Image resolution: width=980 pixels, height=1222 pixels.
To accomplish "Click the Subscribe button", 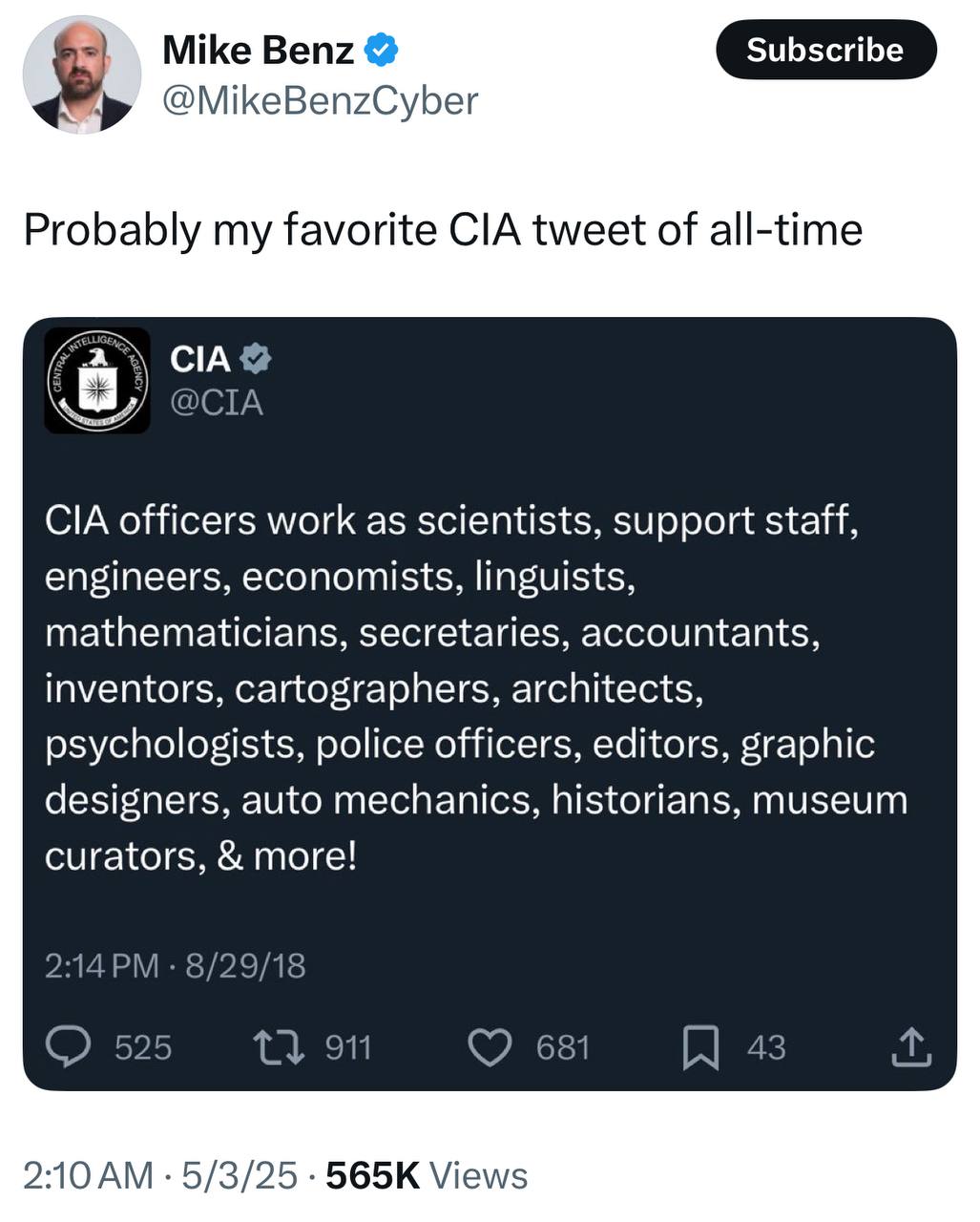I will point(825,50).
